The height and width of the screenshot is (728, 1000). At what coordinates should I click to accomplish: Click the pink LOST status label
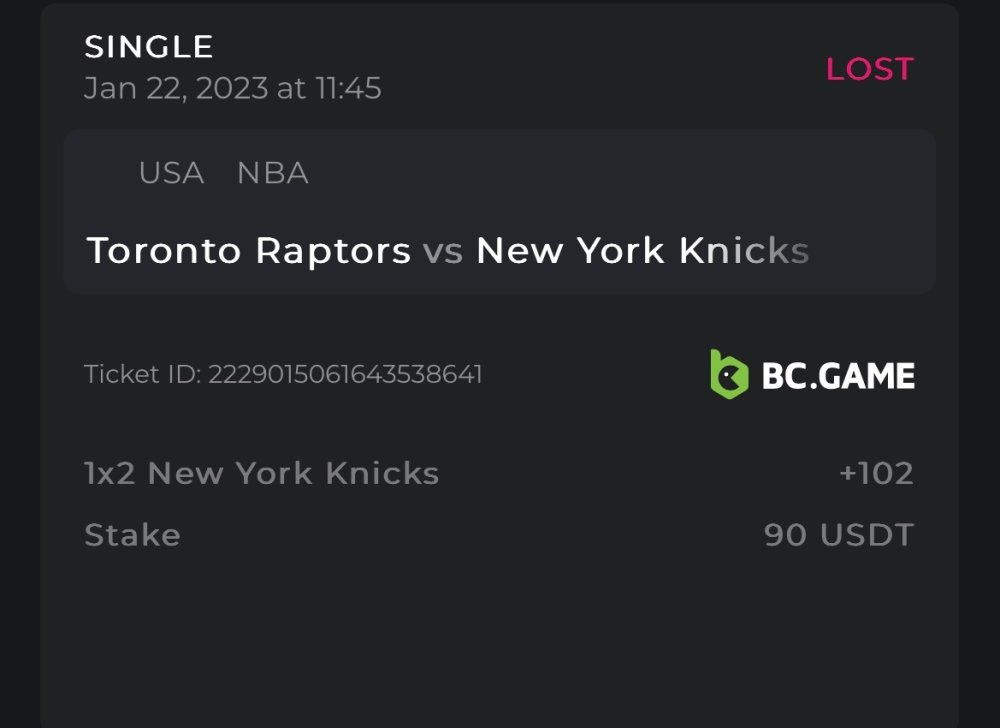(x=869, y=69)
